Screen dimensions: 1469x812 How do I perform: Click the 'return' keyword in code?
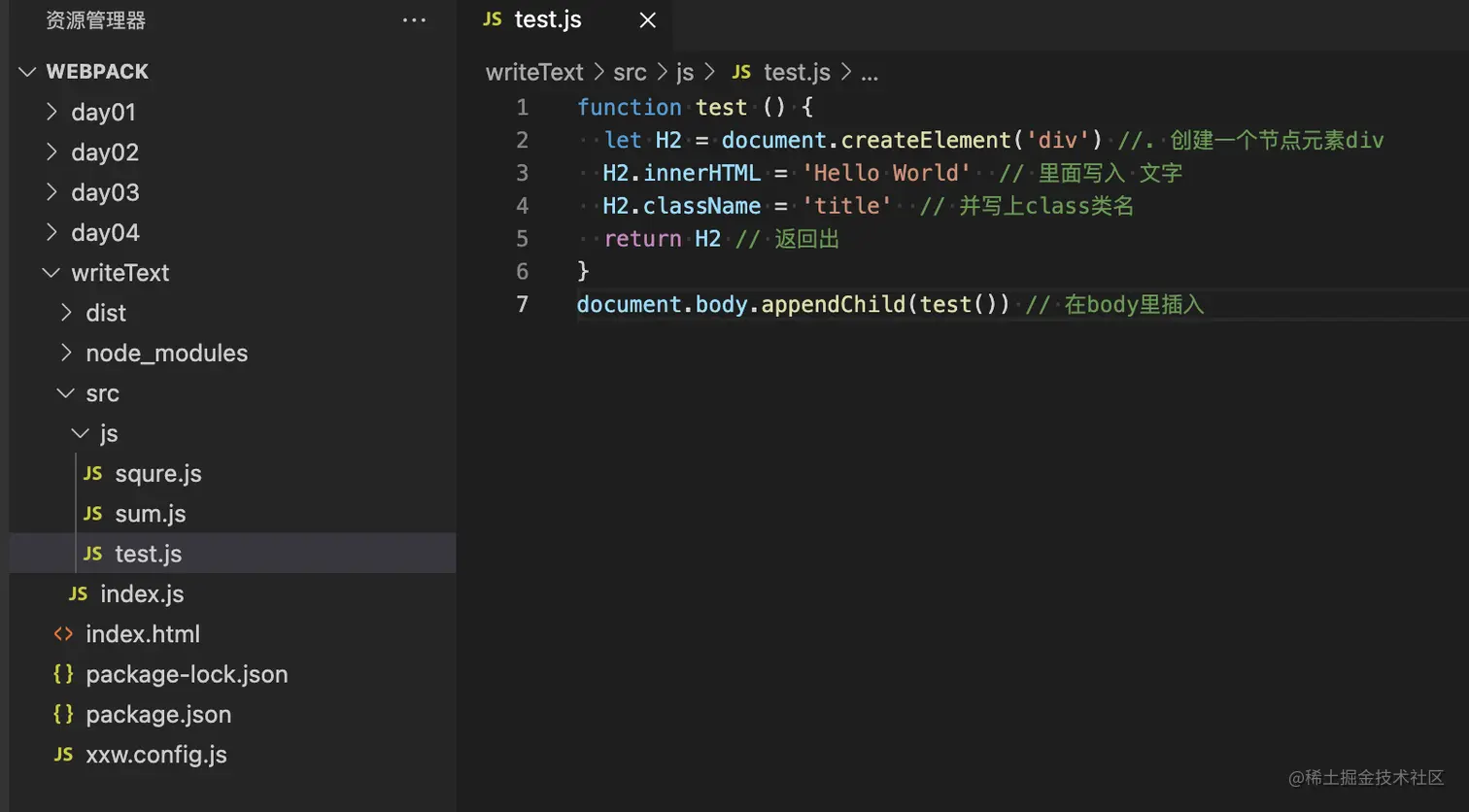pos(642,239)
